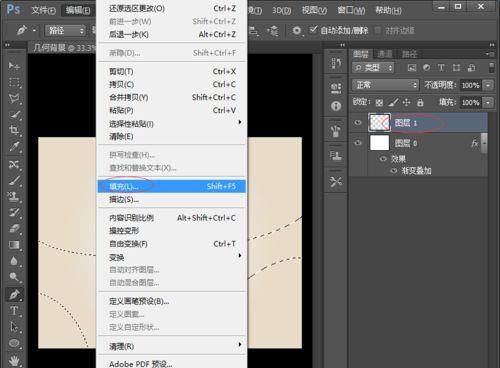Viewport: 500px width, 368px height.
Task: Expand the 清理(R) submenu
Action: pos(240,344)
